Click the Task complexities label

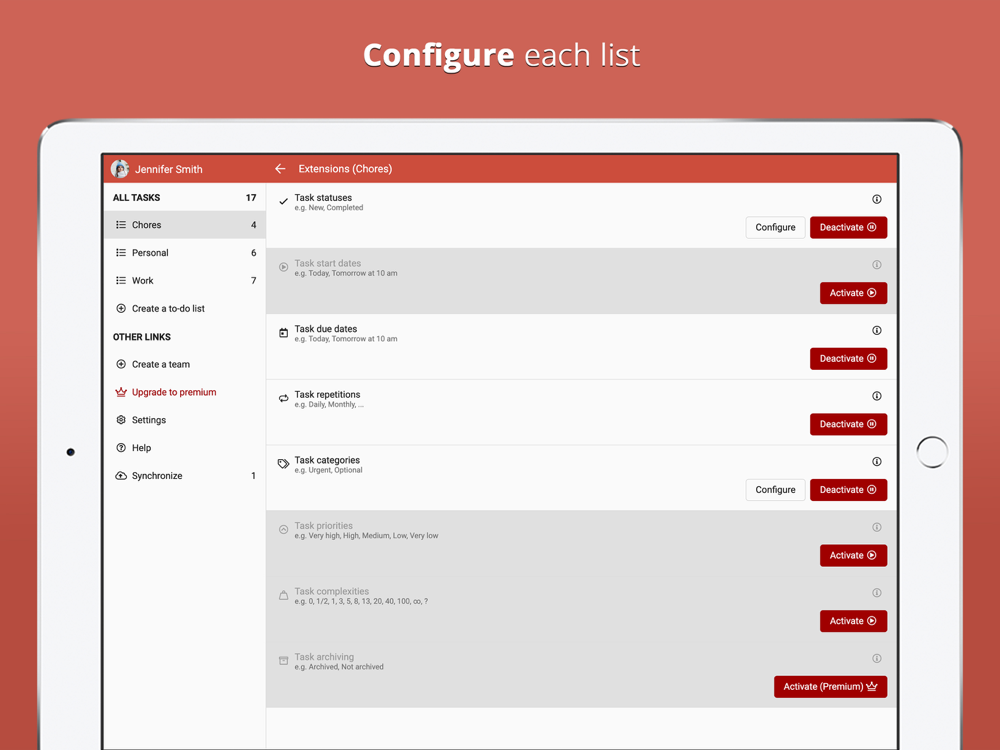coord(332,591)
